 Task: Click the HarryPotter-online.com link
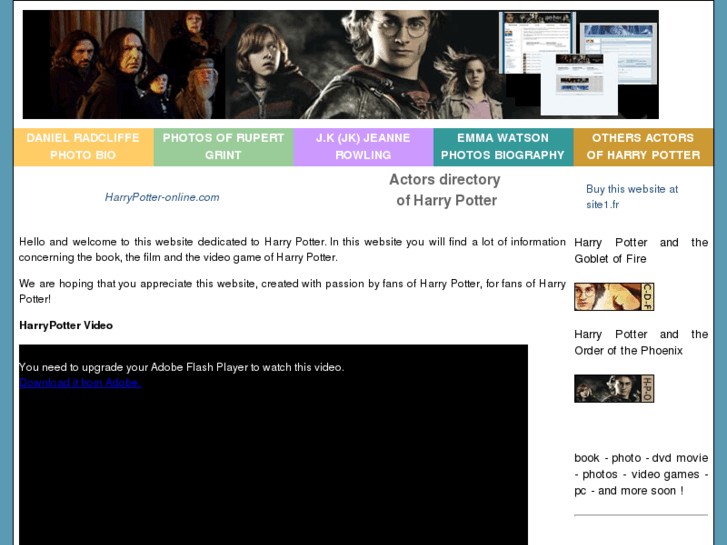(x=162, y=197)
